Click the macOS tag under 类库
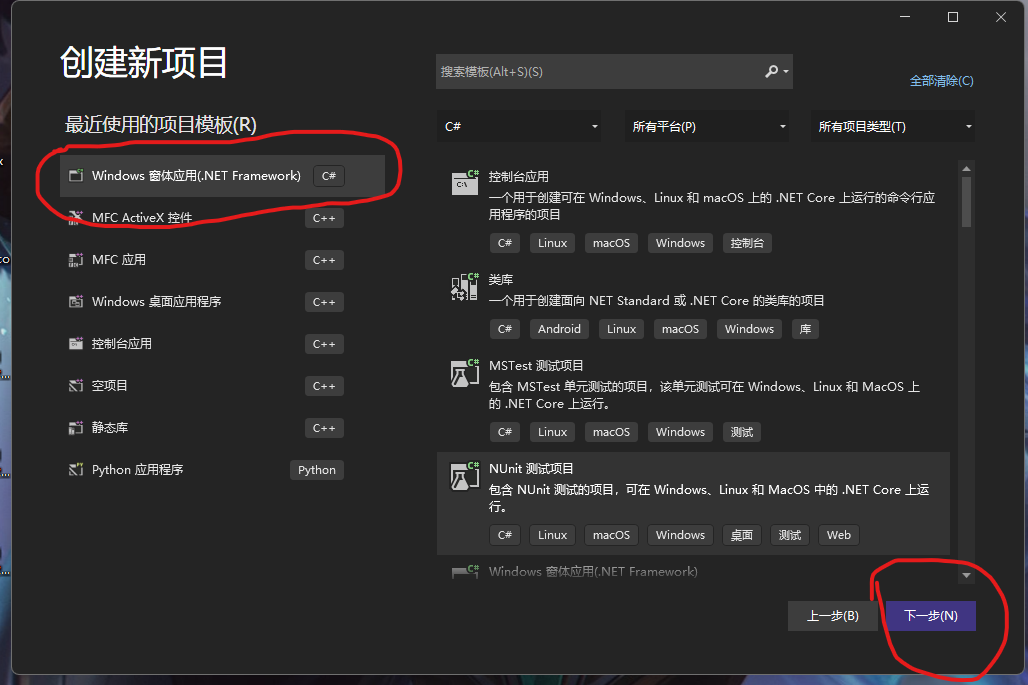 pos(680,328)
